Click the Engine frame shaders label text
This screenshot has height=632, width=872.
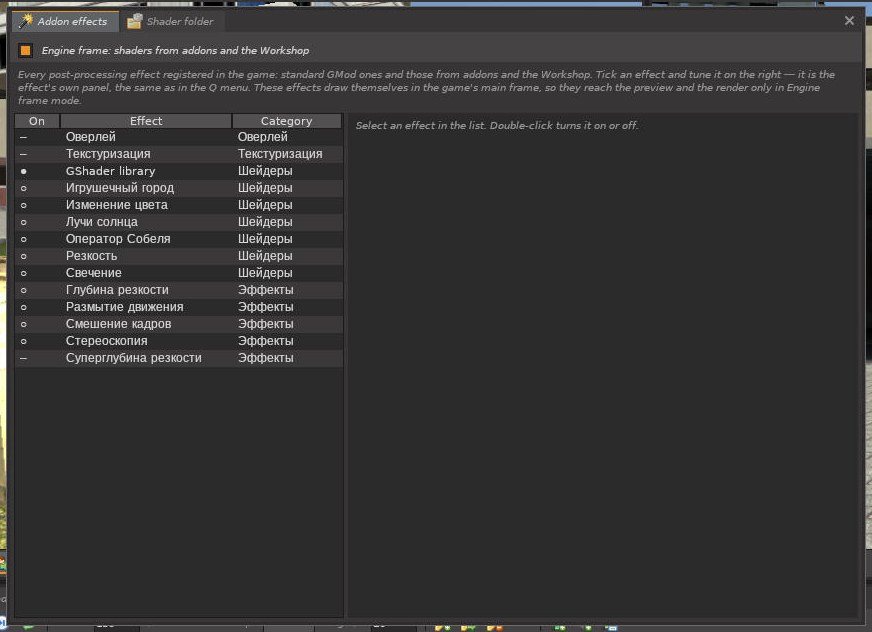(x=175, y=51)
